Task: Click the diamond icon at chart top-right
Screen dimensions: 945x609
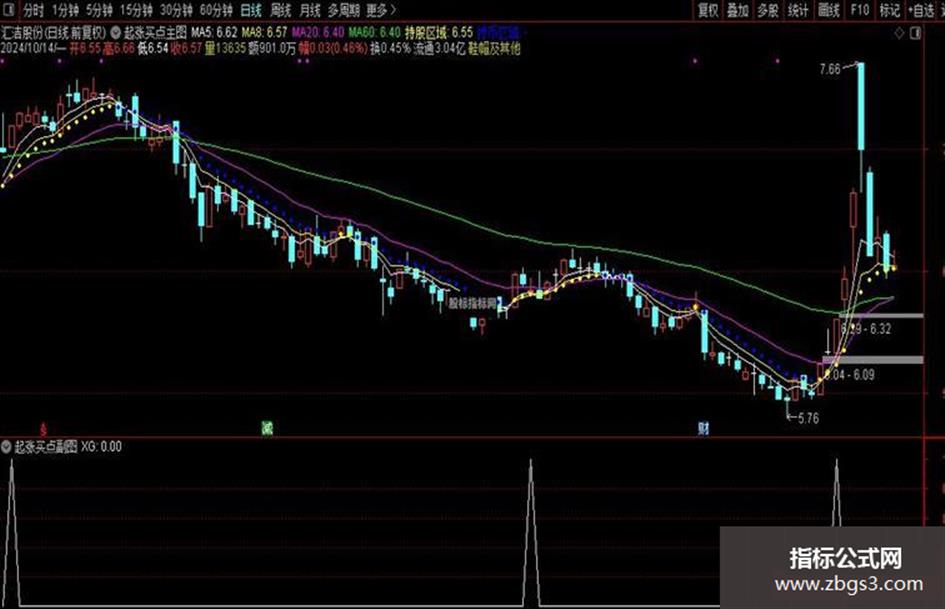Action: click(899, 33)
